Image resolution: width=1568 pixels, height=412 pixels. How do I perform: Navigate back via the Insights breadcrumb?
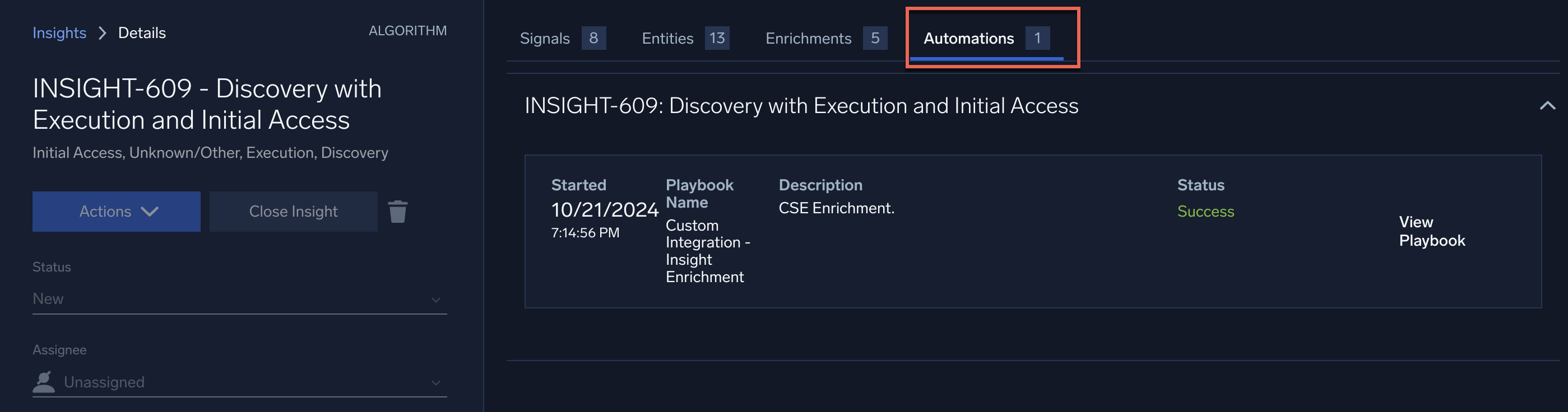59,33
